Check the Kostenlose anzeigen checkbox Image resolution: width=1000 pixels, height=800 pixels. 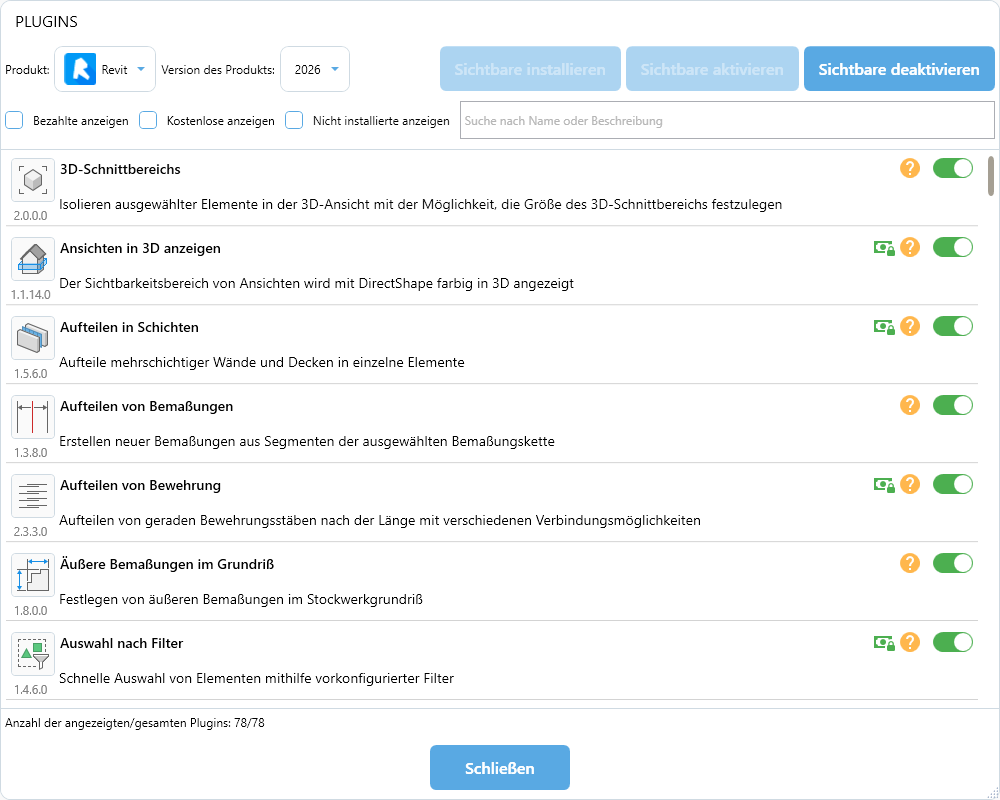[148, 121]
